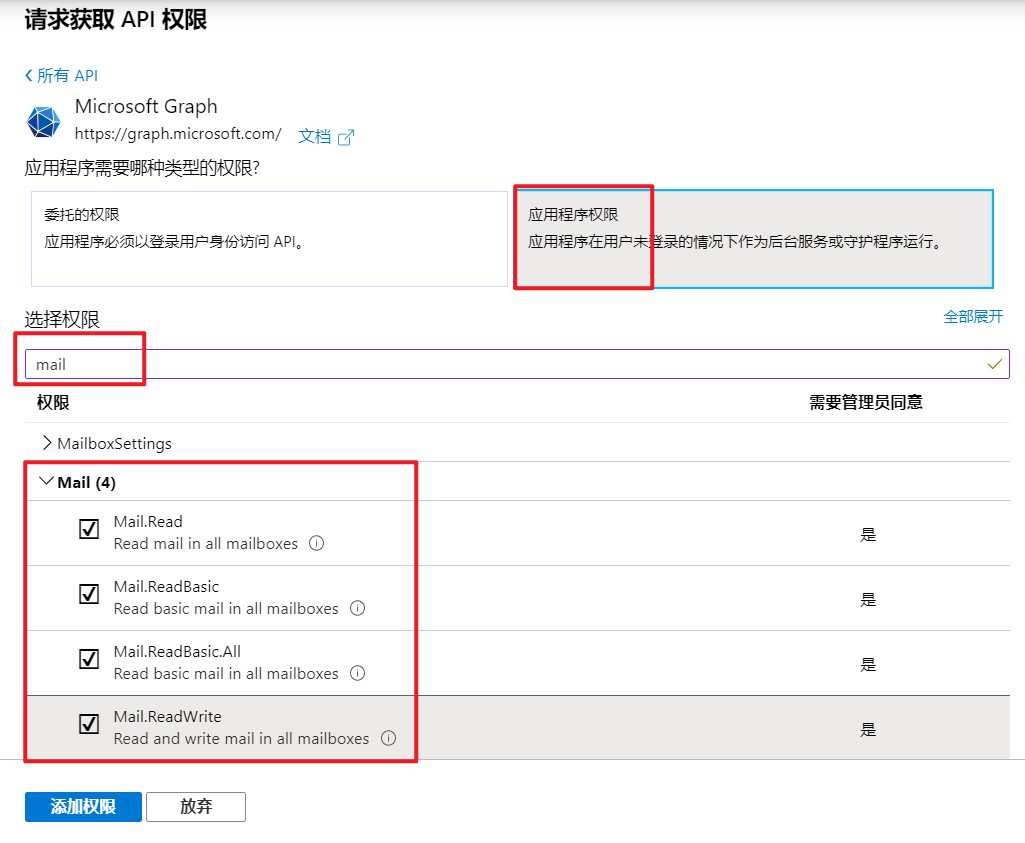Click info icon on the Mail.ReadBasic.All row
1025x843 pixels.
click(x=358, y=673)
